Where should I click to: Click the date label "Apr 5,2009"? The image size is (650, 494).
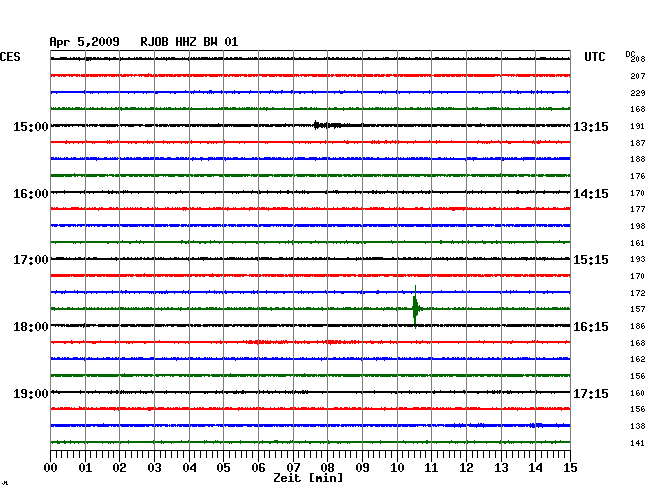85,42
